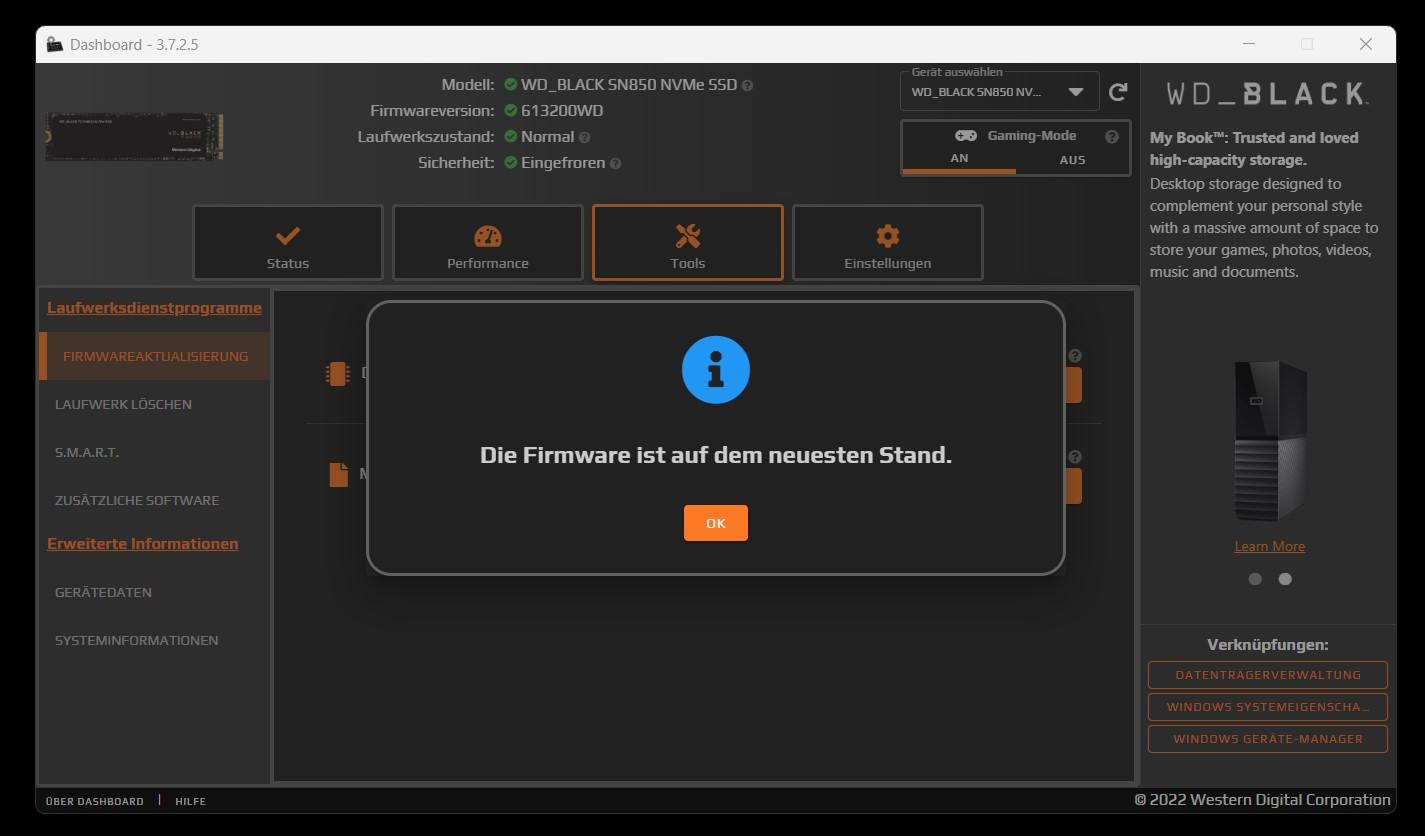Viewport: 1425px width, 836px height.
Task: Click the Normal drive health text
Action: [547, 136]
